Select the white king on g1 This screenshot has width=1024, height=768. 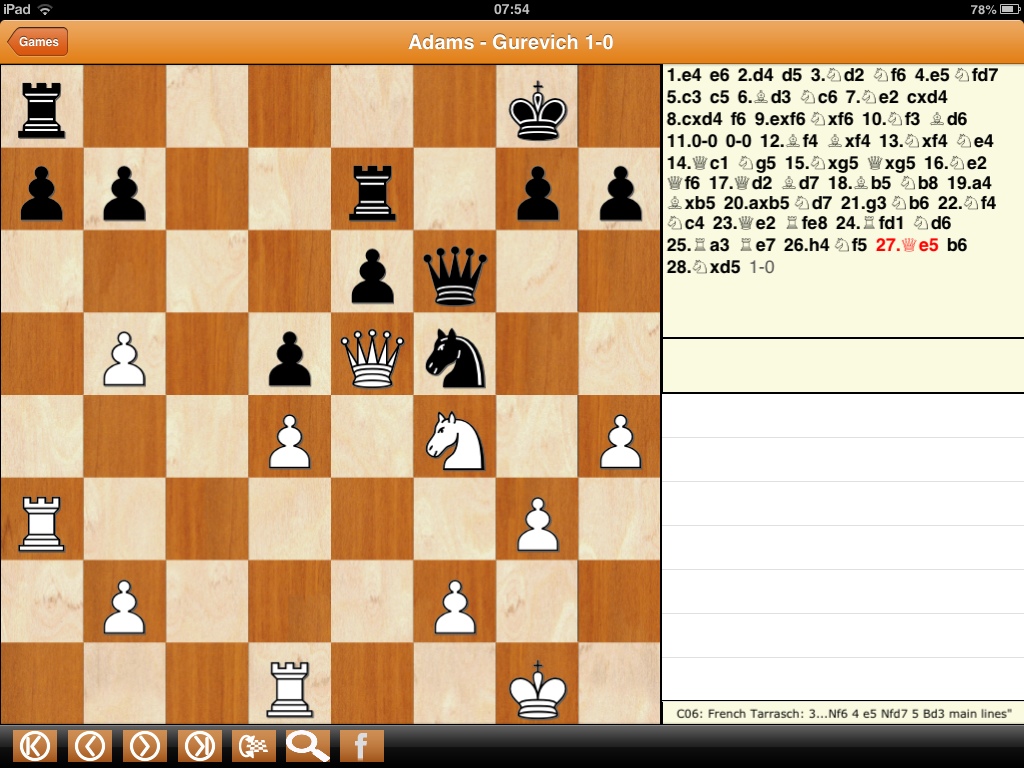point(537,686)
